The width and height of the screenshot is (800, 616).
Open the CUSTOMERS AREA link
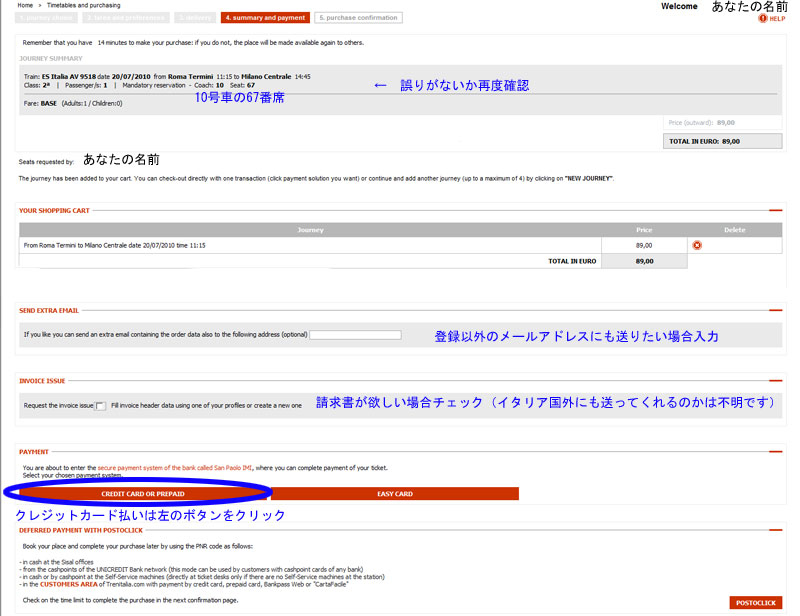point(68,584)
